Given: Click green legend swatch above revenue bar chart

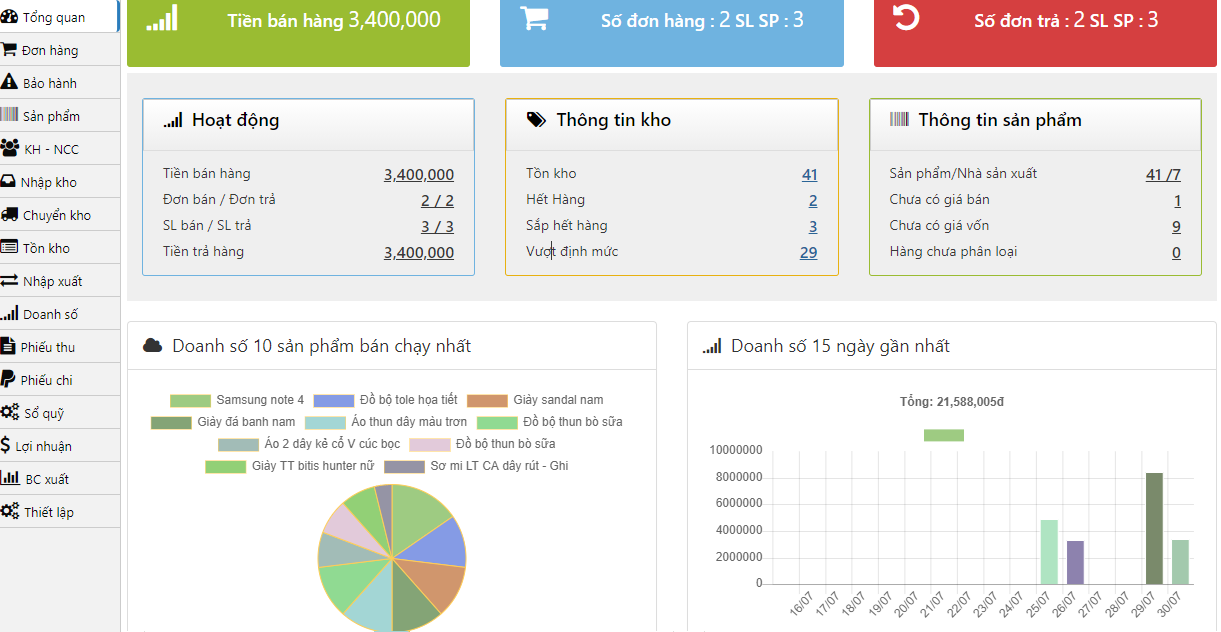Looking at the screenshot, I should point(943,435).
